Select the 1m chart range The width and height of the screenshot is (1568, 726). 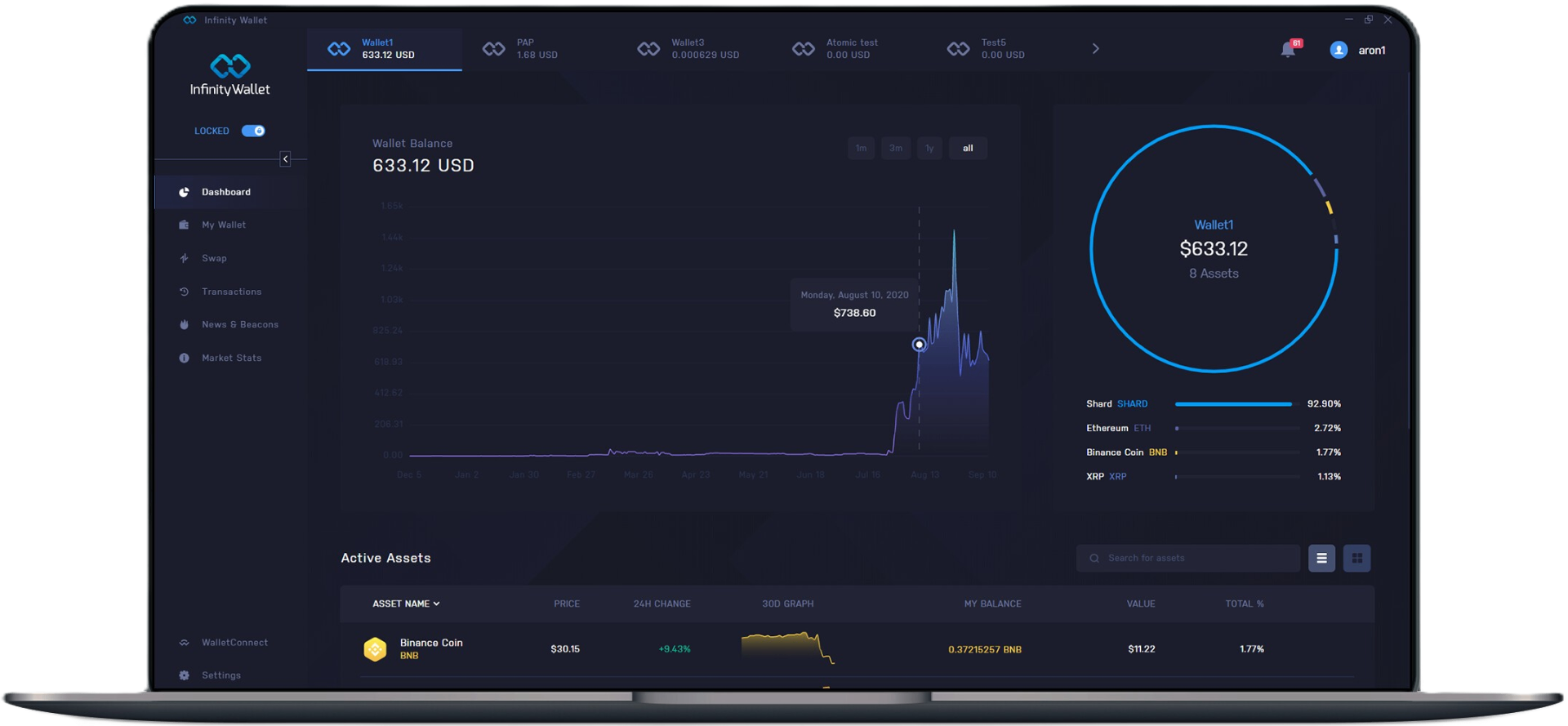(861, 149)
